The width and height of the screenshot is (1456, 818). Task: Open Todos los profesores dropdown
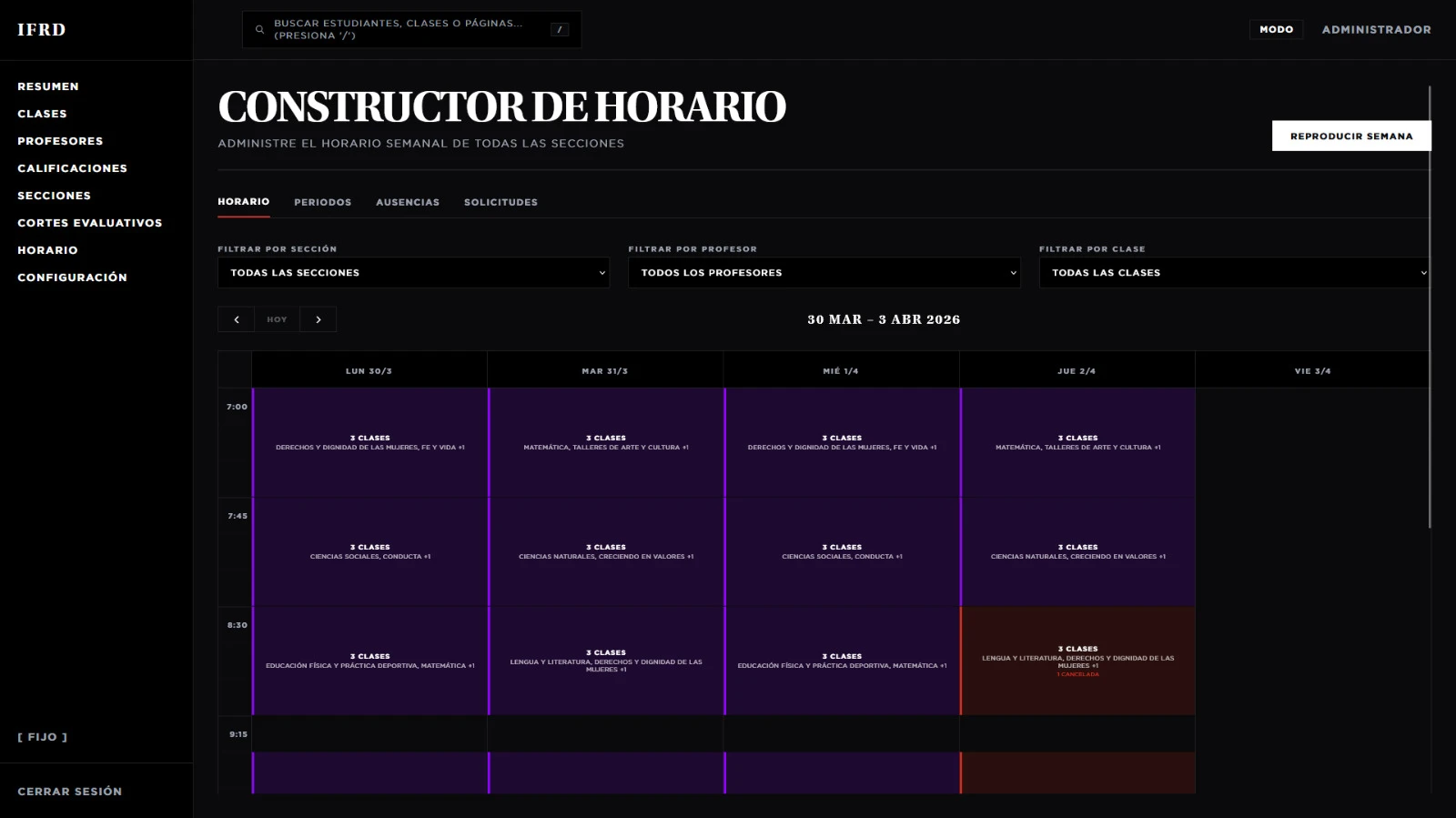point(824,273)
